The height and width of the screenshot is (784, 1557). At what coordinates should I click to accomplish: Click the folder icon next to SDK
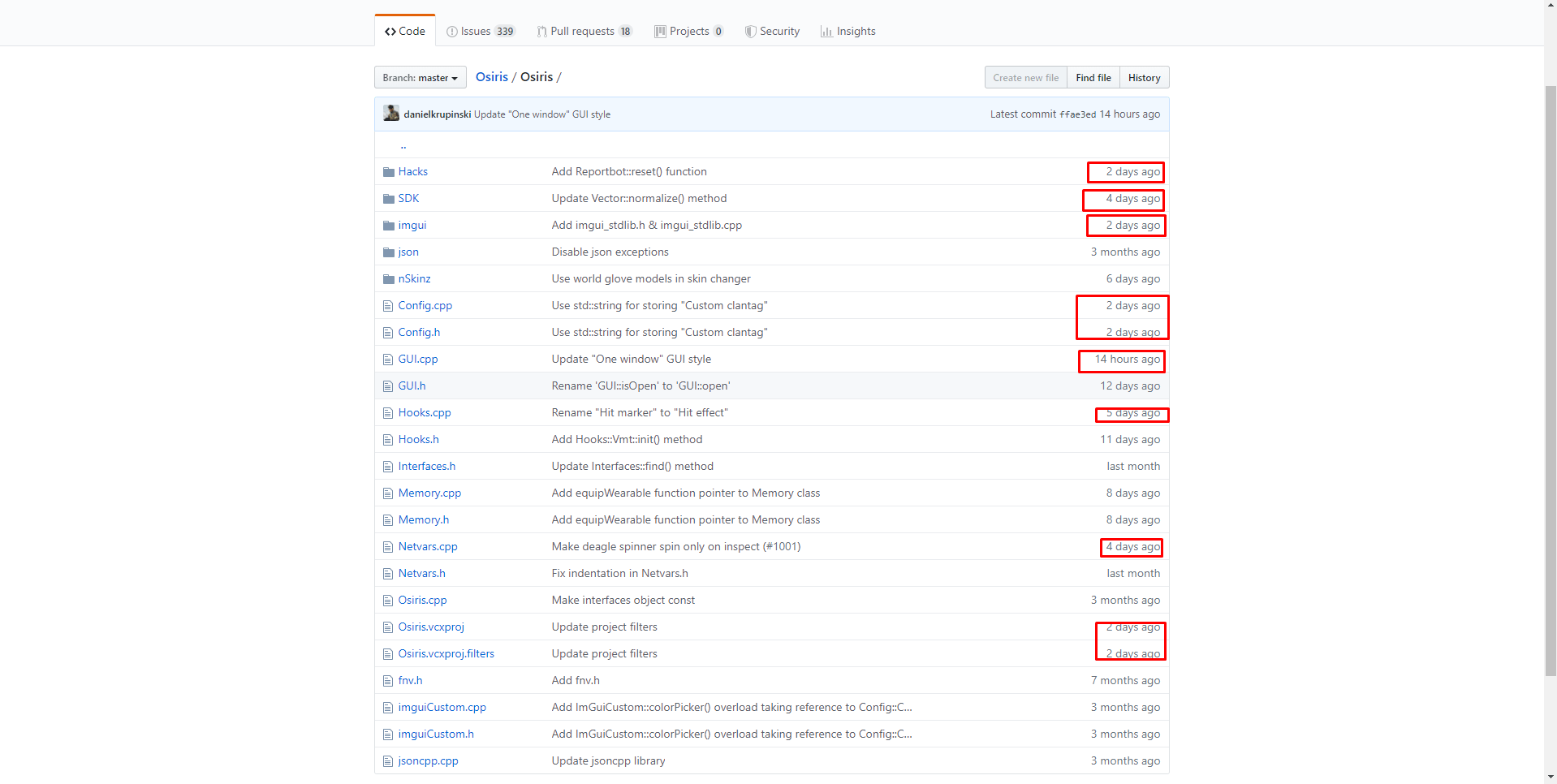tap(388, 199)
